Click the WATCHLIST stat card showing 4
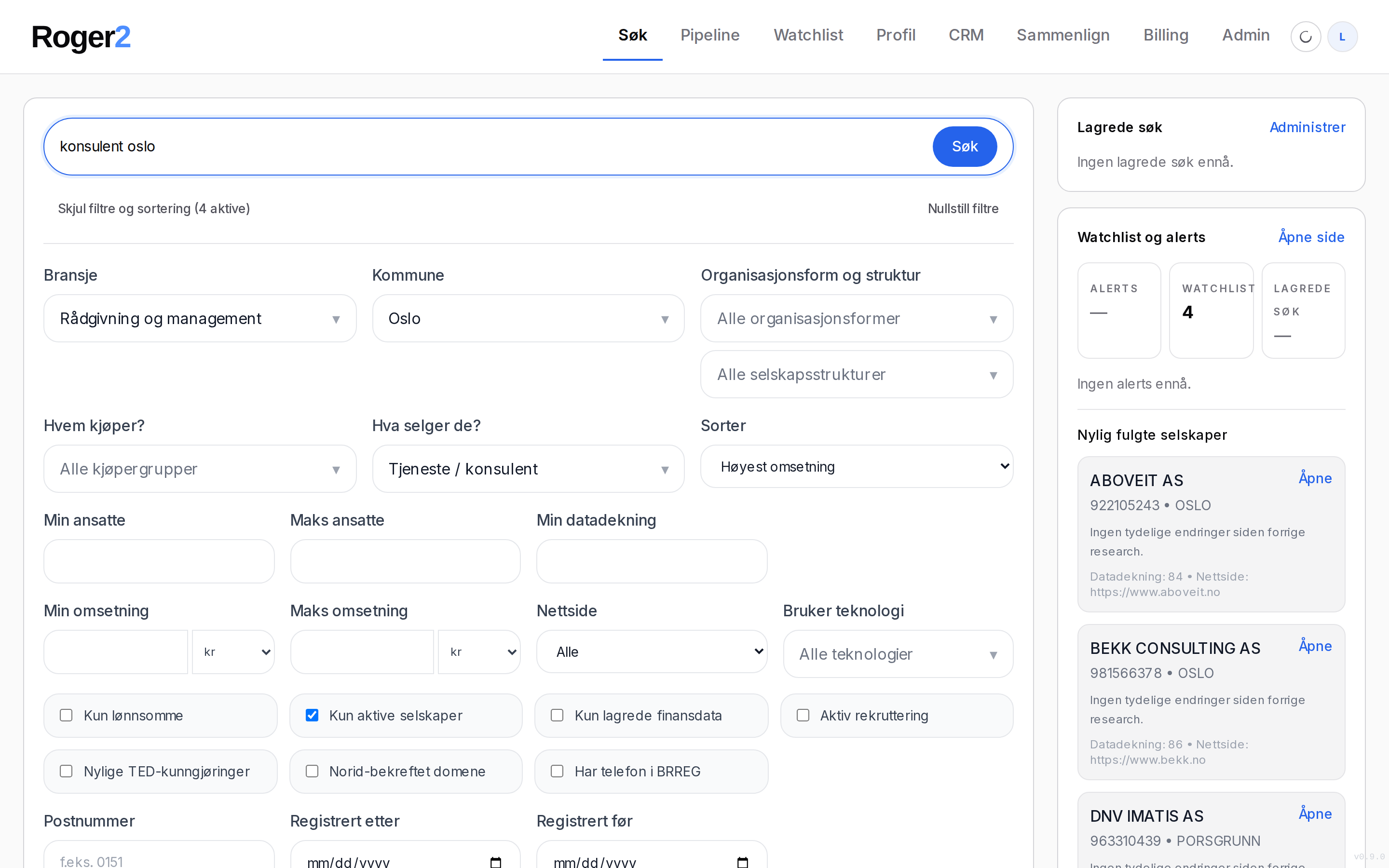Viewport: 1389px width, 868px height. (1211, 311)
